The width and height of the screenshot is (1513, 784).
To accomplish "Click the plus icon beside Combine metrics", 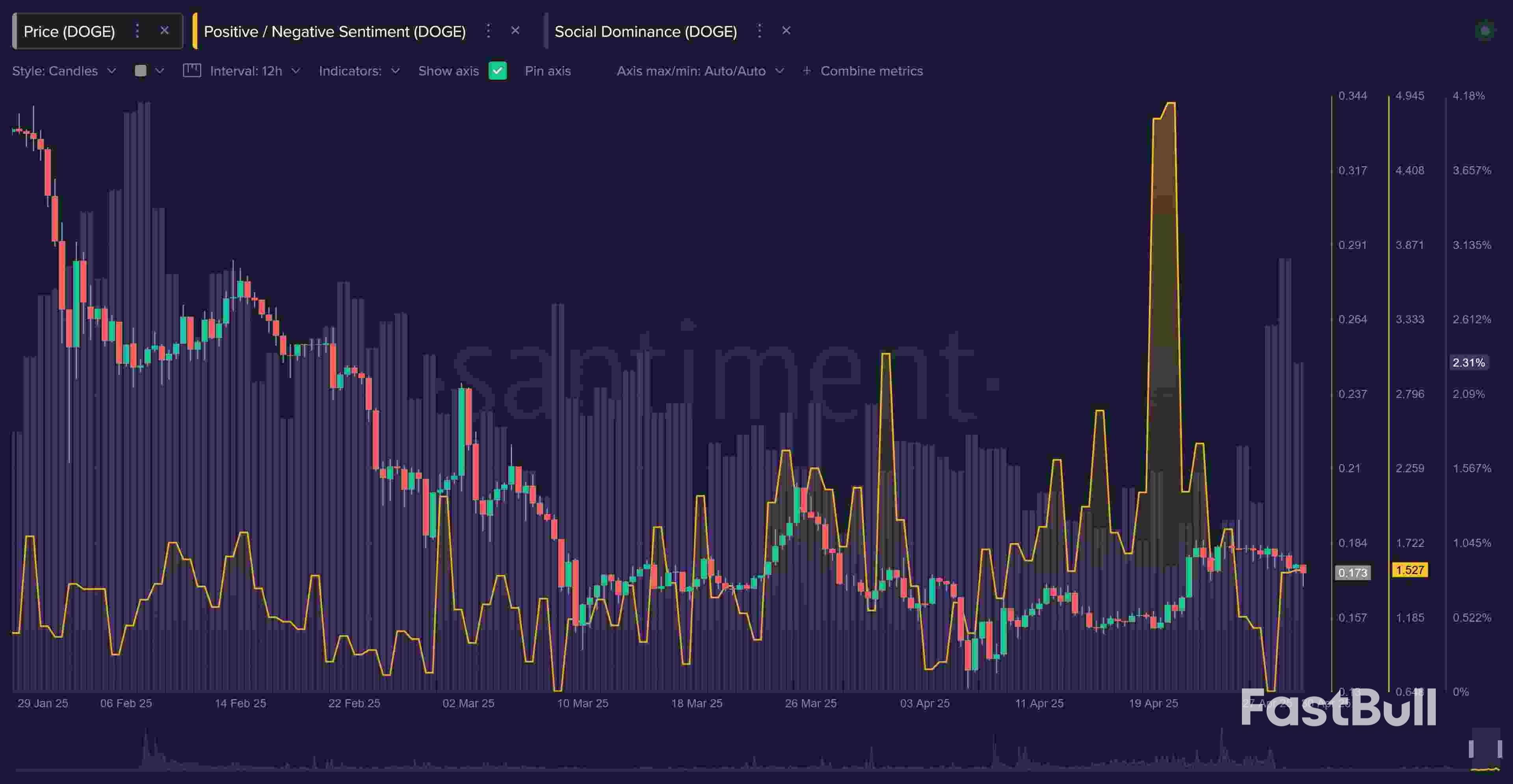I will point(807,71).
